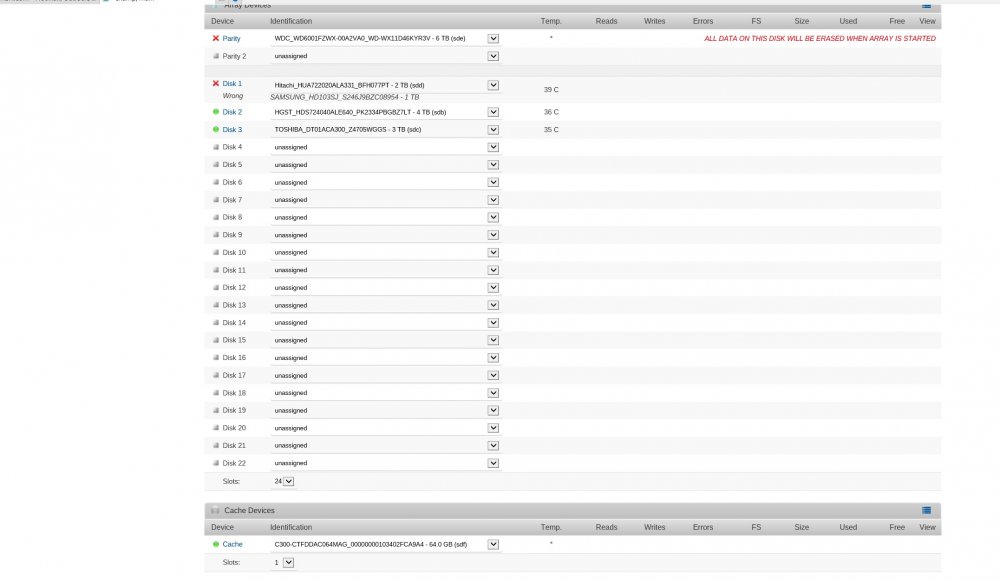The height and width of the screenshot is (581, 1000).
Task: Open Disk 5 unassigned dropdown
Action: pos(385,165)
